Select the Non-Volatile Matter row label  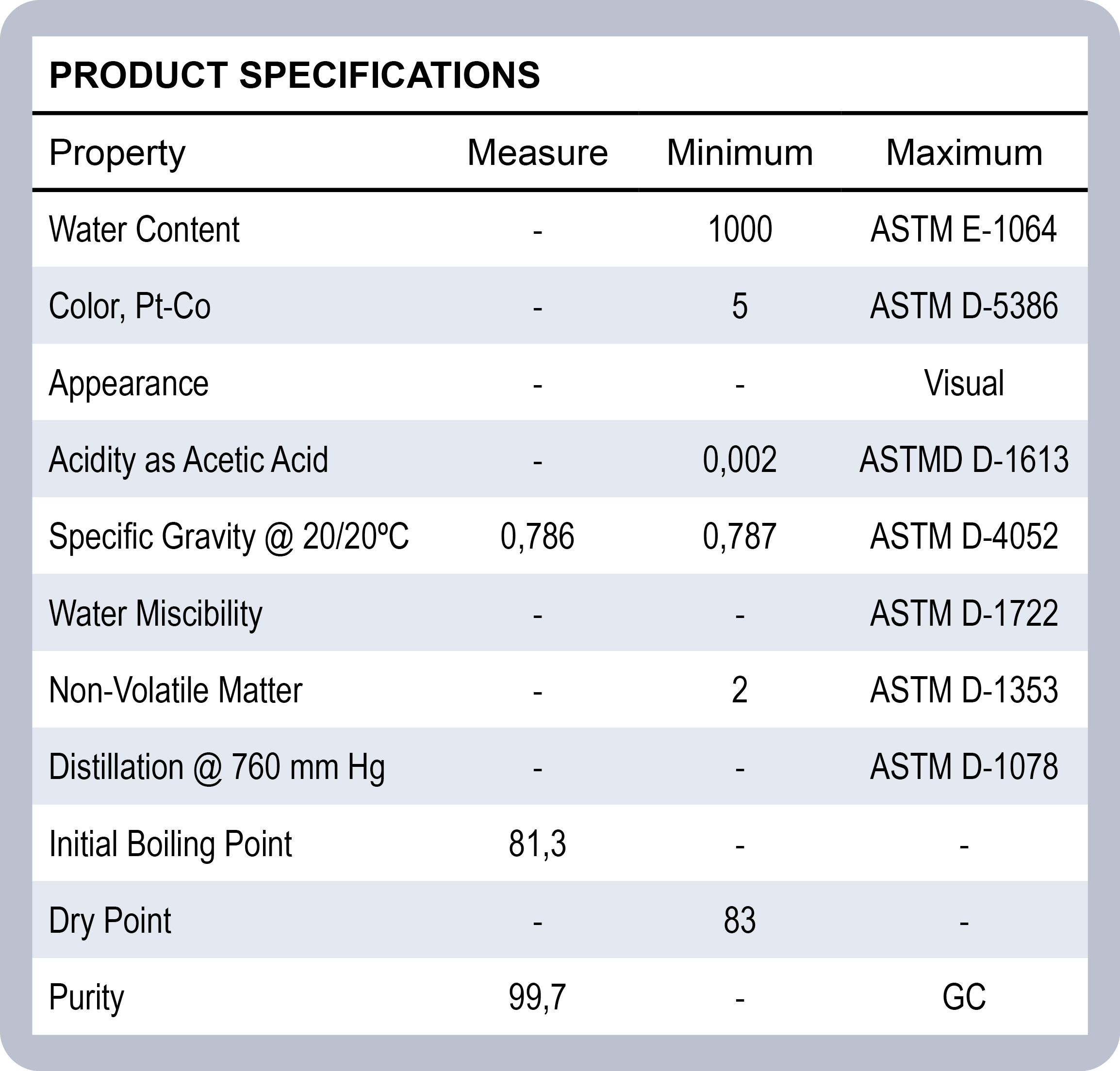175,690
